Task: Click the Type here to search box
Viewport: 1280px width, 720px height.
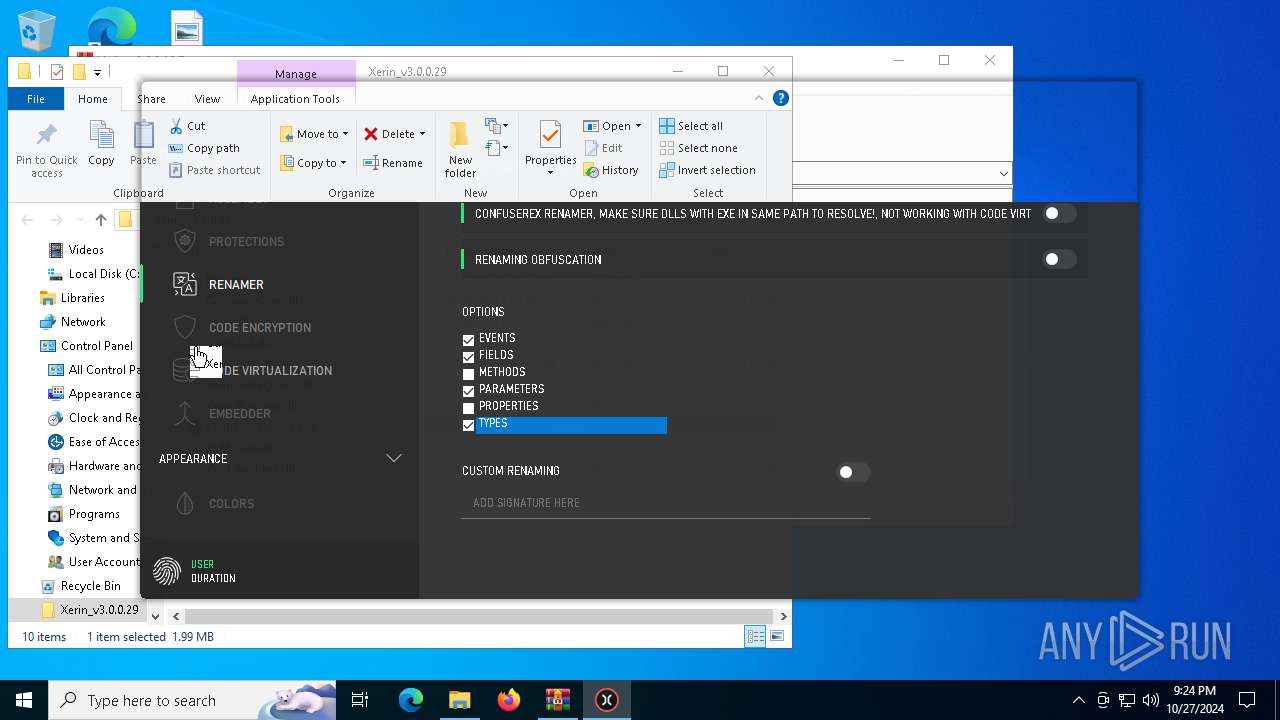Action: click(193, 700)
